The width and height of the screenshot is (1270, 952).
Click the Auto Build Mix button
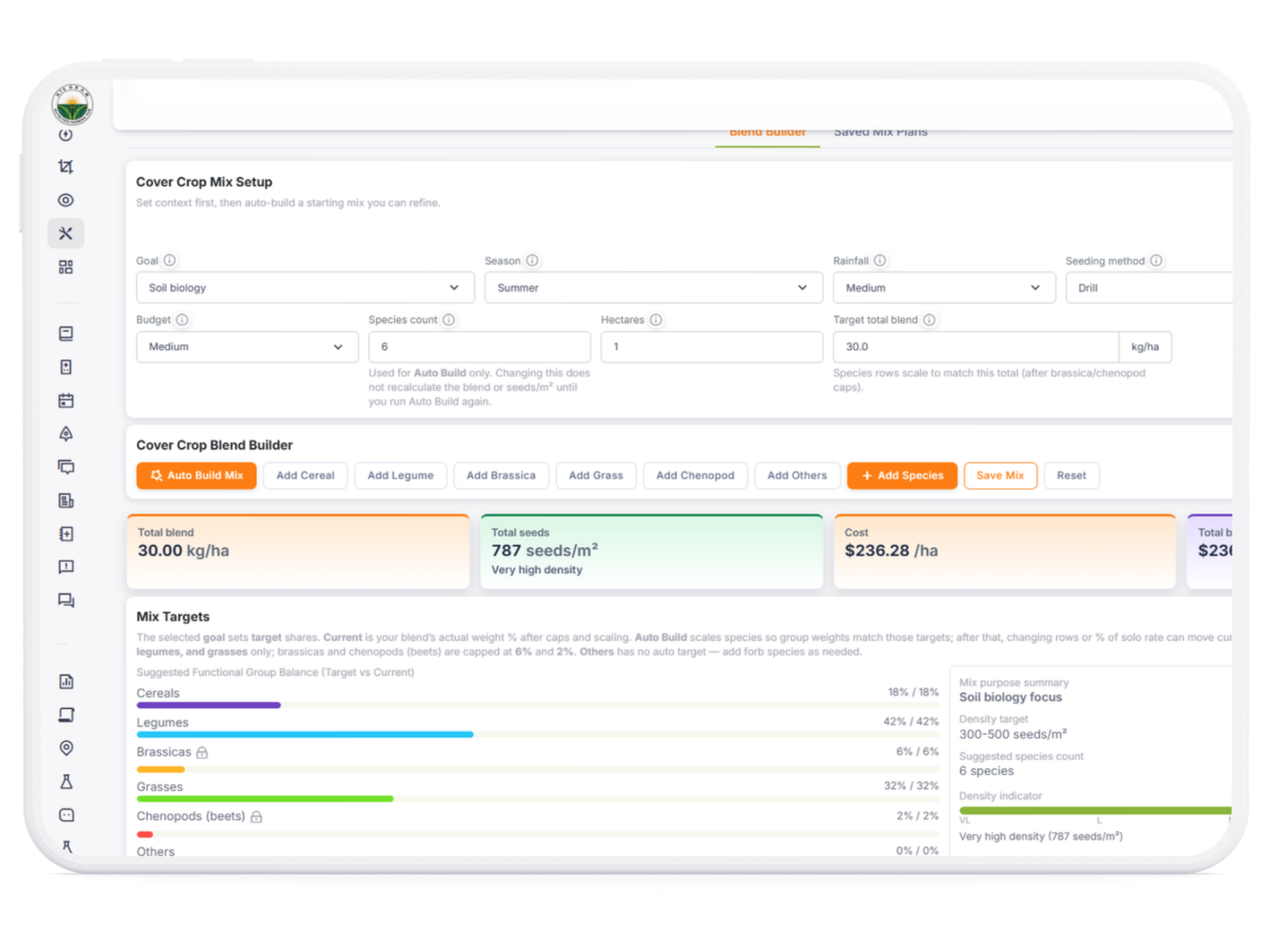pyautogui.click(x=196, y=475)
